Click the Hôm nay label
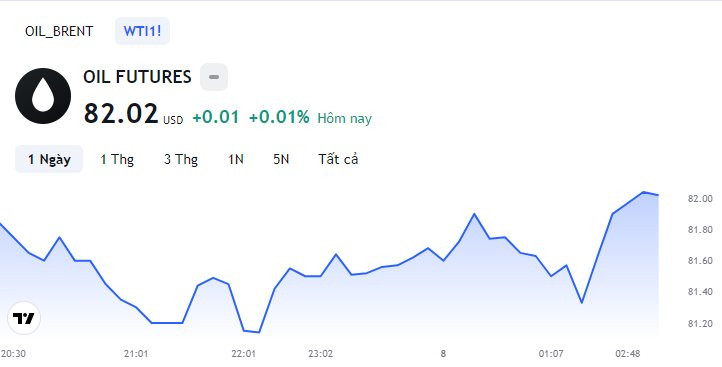The image size is (722, 367). coord(344,119)
